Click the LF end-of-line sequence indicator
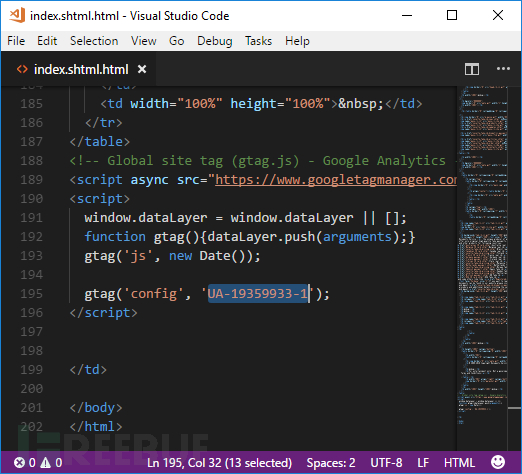 click(x=423, y=463)
